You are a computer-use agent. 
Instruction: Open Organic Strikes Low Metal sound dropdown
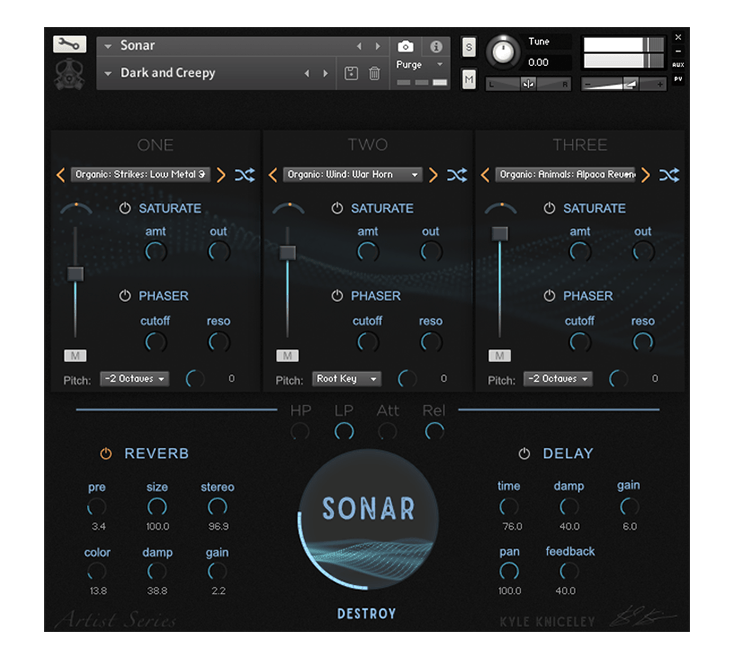point(140,175)
